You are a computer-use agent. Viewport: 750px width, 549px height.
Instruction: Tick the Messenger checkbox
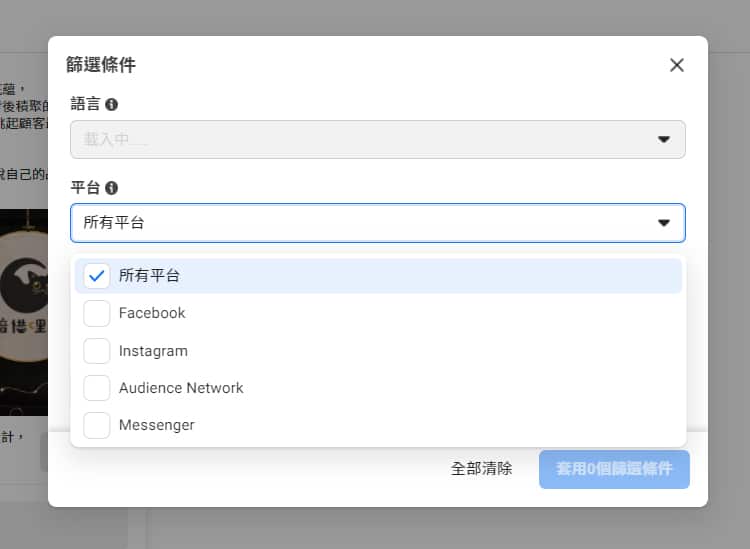click(x=97, y=425)
